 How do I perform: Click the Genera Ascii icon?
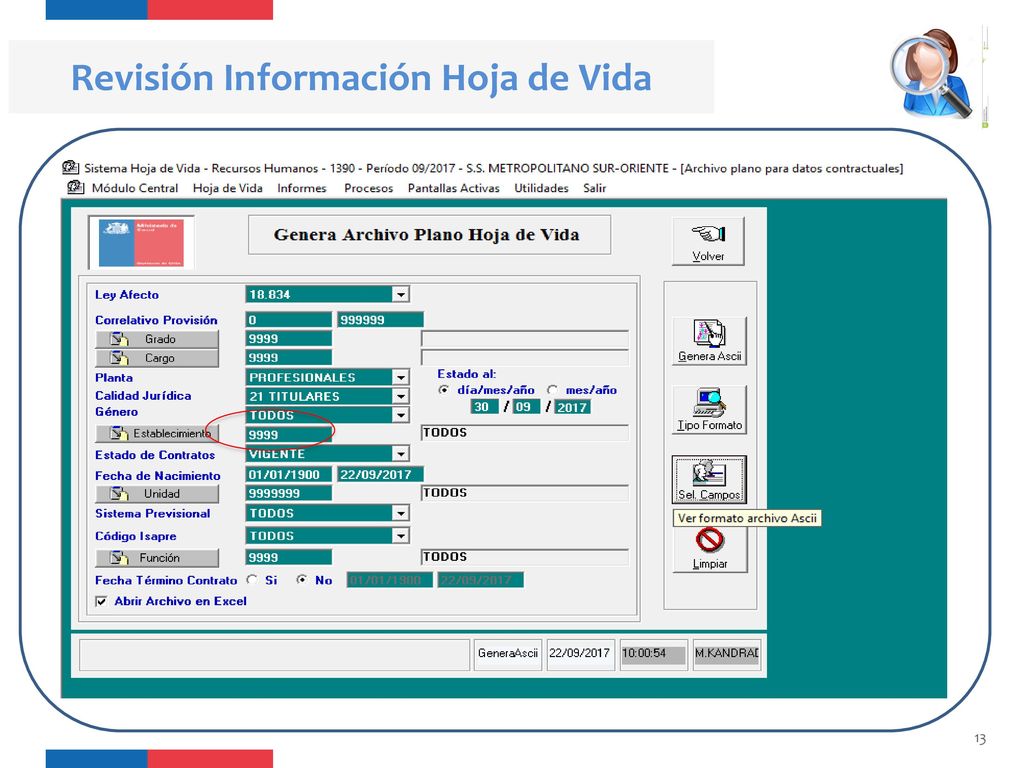[709, 340]
